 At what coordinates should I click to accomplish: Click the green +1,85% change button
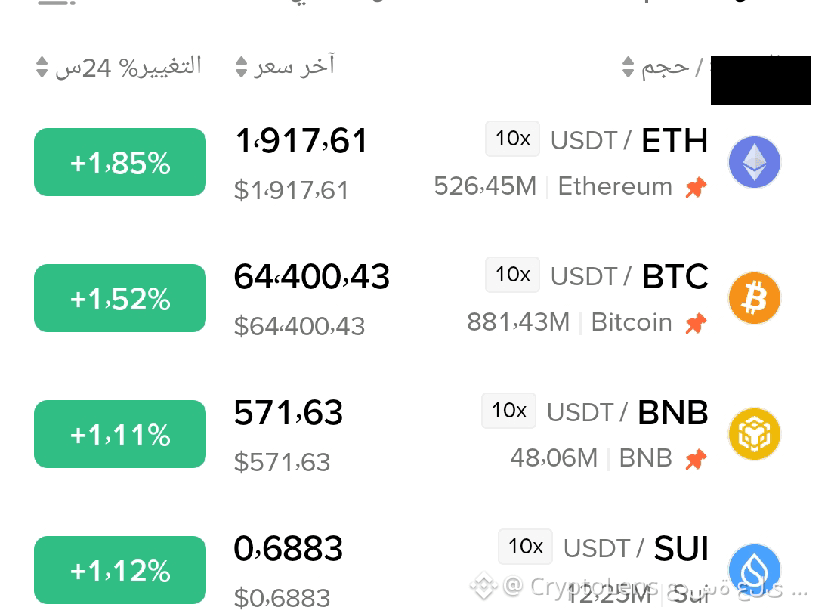click(x=120, y=162)
